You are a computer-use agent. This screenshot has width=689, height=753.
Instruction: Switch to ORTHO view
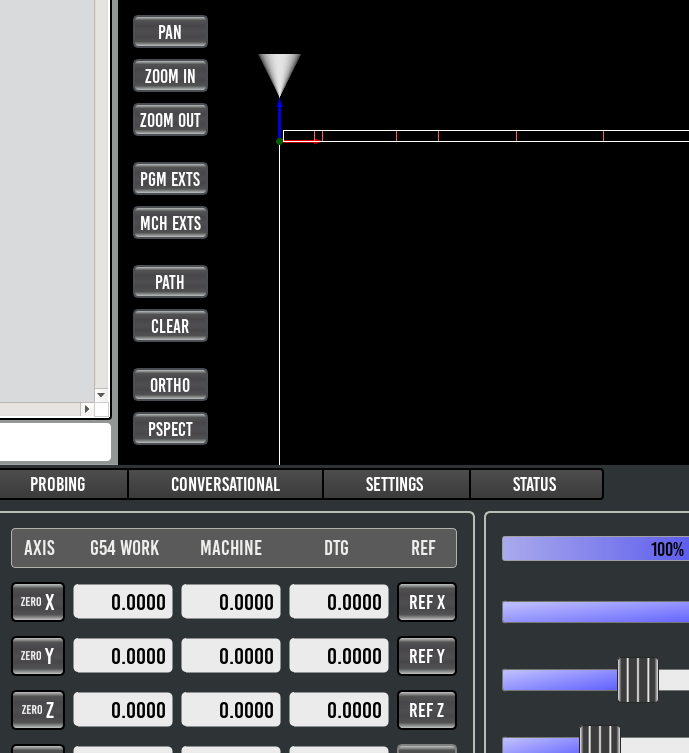pos(170,385)
